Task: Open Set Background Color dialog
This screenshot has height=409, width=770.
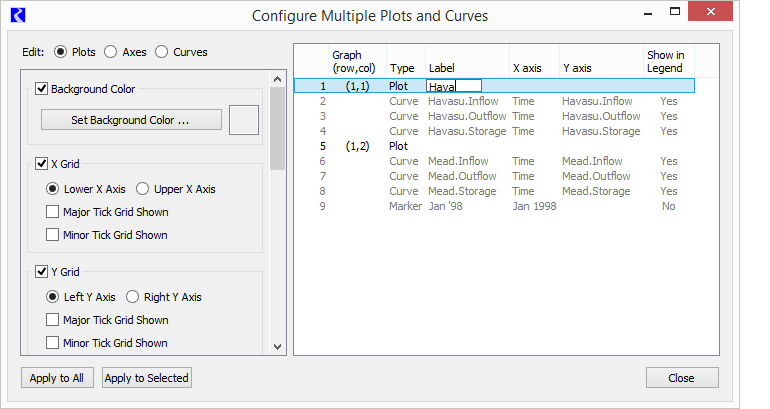Action: [x=131, y=120]
